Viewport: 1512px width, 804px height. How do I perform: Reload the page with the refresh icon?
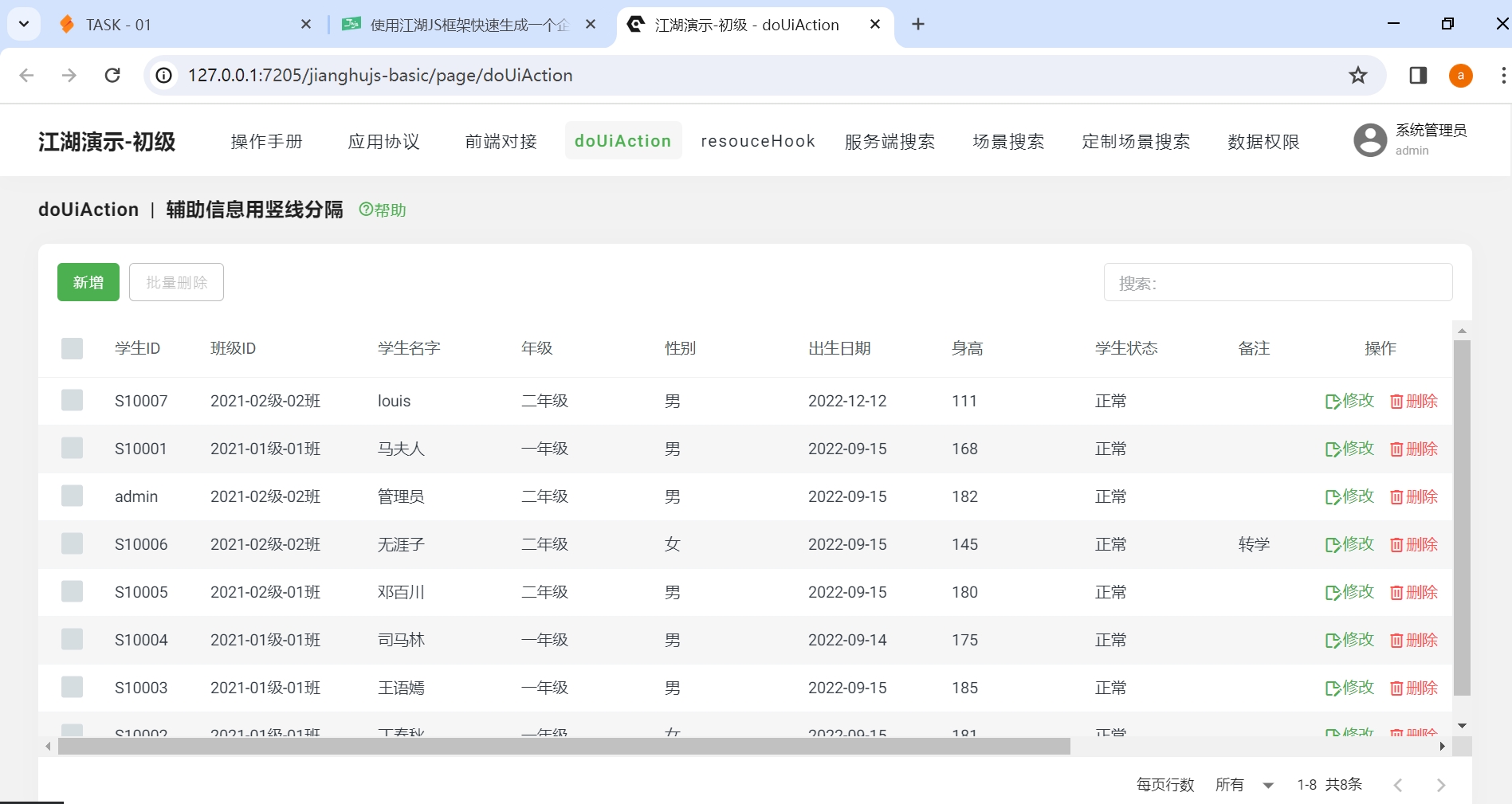[112, 75]
